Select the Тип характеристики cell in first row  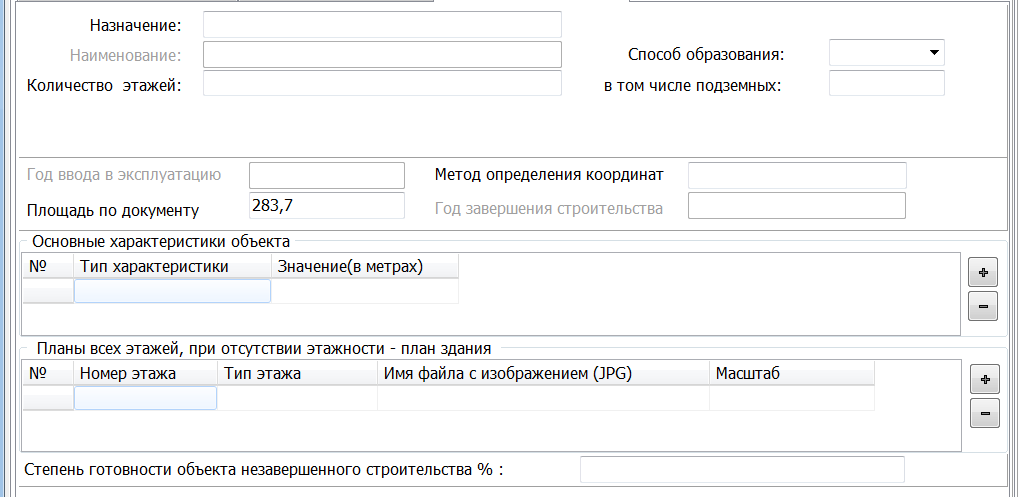[172, 291]
